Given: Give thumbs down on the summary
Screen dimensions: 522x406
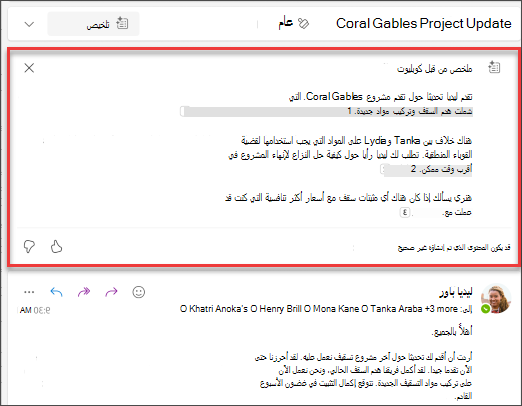Looking at the screenshot, I should (x=29, y=247).
